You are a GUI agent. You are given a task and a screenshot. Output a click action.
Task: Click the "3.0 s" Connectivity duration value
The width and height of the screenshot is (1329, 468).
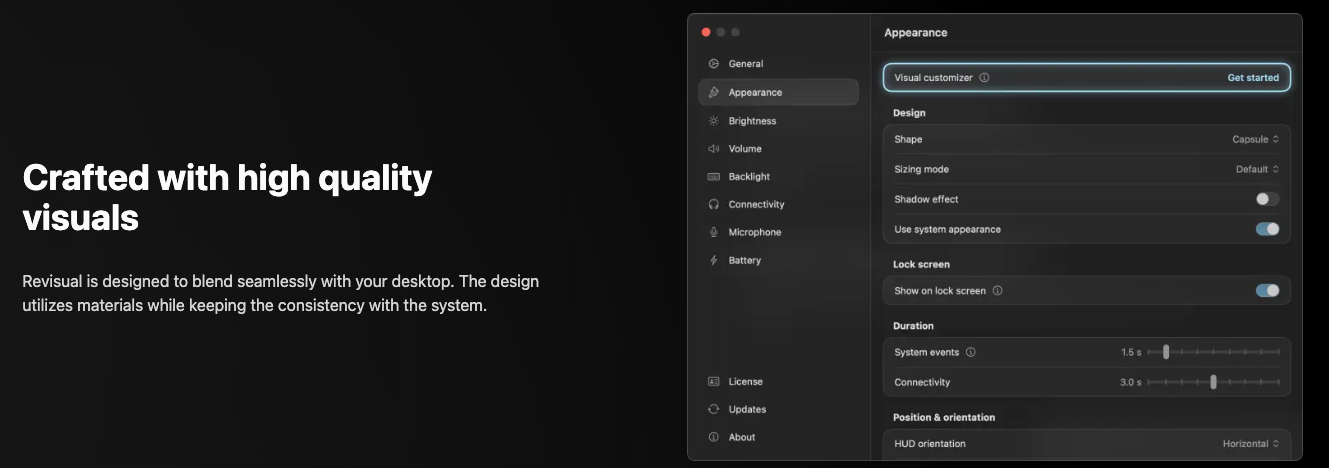tap(1130, 382)
